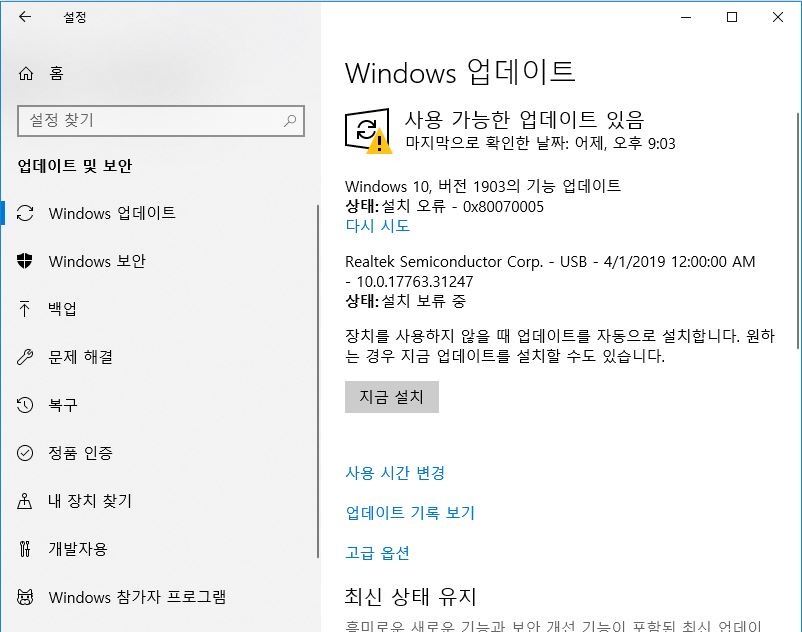Click the 설치 보류 중 status text
The width and height of the screenshot is (802, 632).
point(424,301)
